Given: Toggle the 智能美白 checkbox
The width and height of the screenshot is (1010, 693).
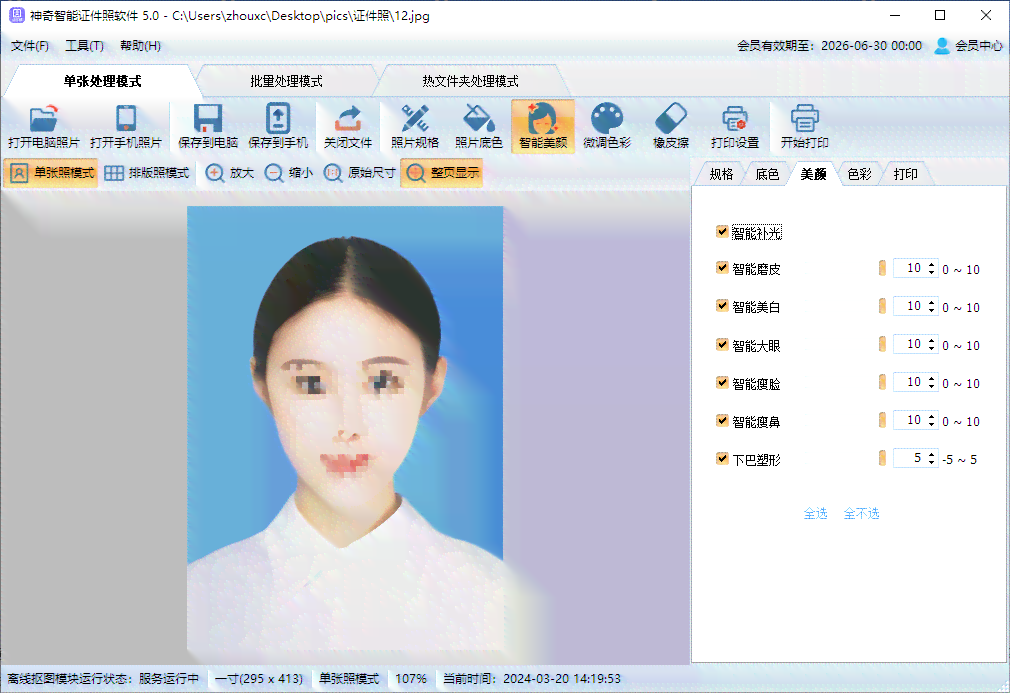Looking at the screenshot, I should point(722,306).
